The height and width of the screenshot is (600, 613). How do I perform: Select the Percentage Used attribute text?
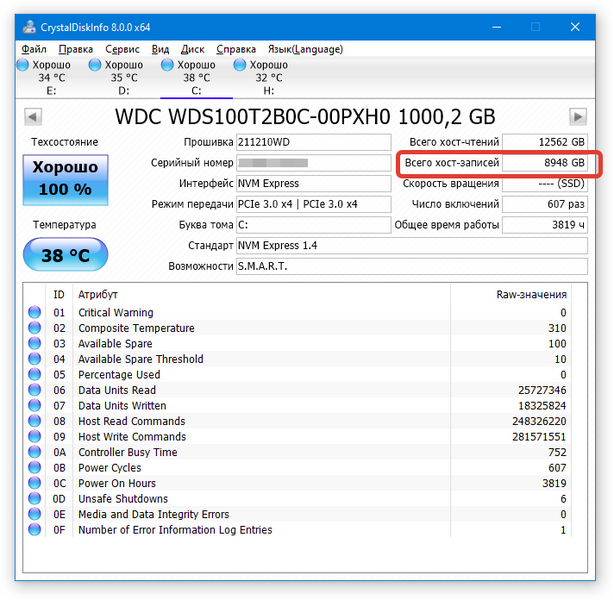pyautogui.click(x=119, y=374)
